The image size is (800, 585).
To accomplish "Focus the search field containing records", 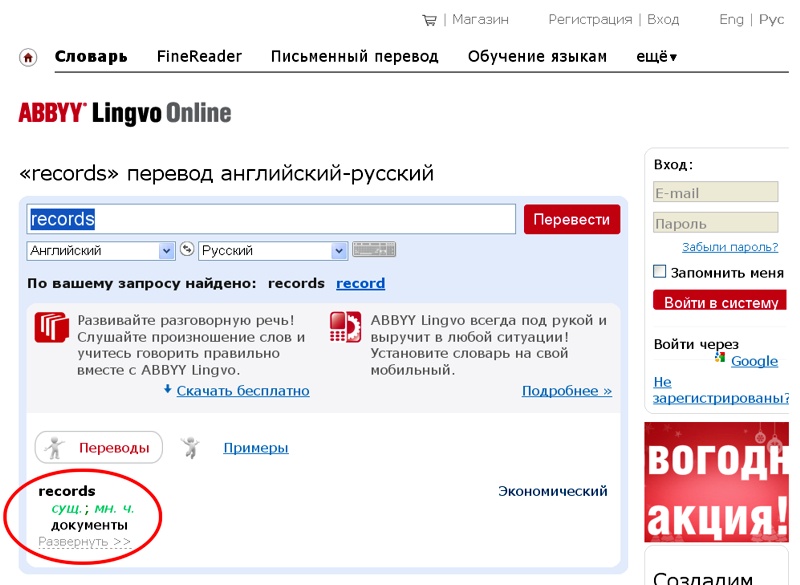I will click(x=271, y=219).
